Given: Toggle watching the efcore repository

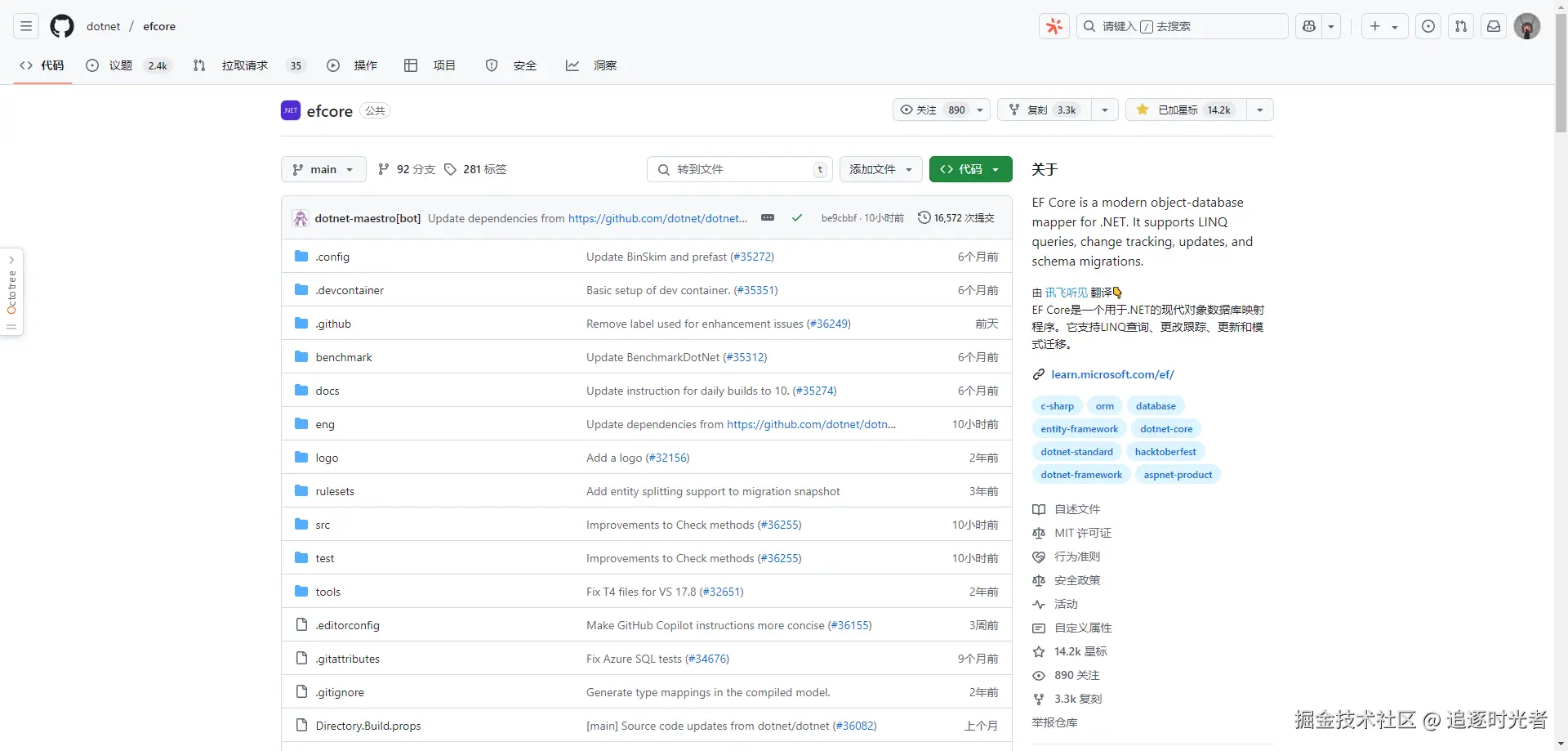Looking at the screenshot, I should pos(941,110).
